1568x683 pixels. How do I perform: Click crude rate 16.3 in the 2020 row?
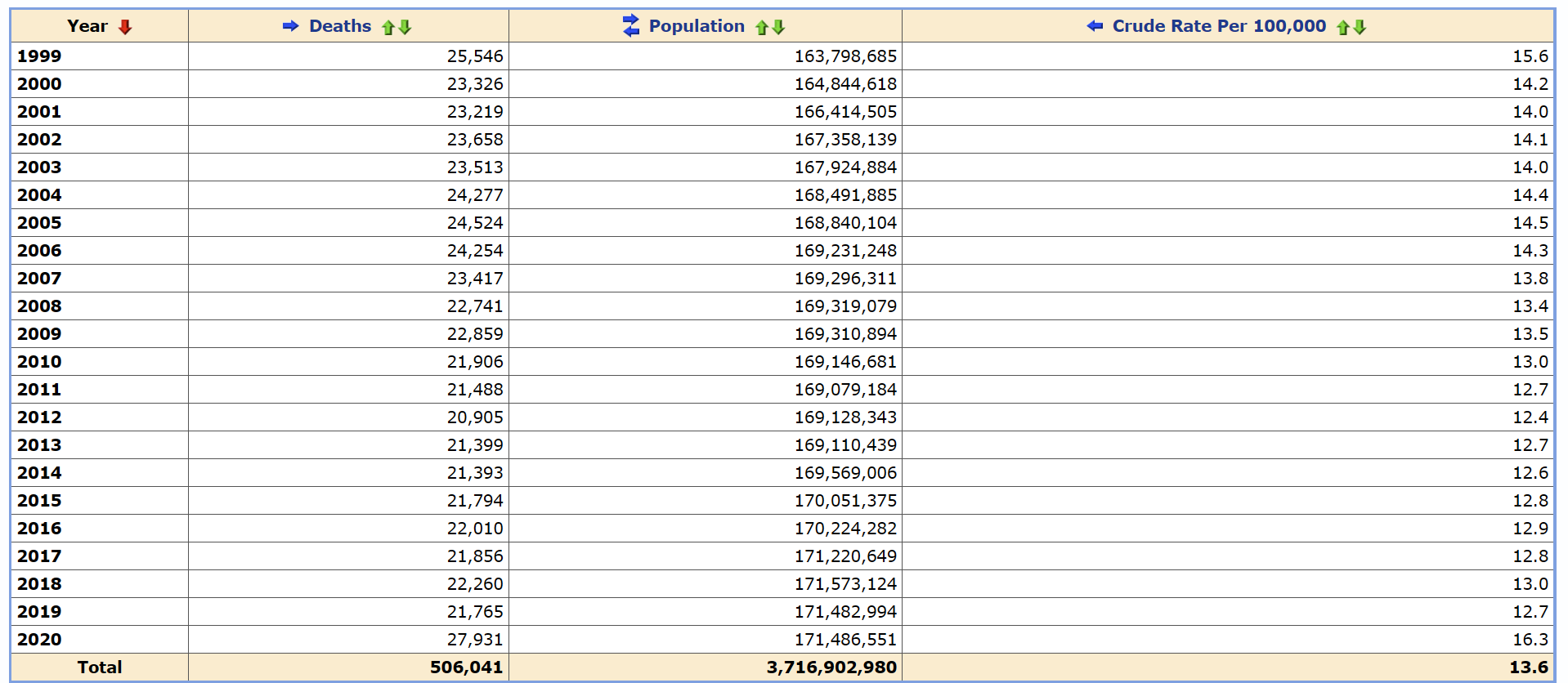point(1530,640)
